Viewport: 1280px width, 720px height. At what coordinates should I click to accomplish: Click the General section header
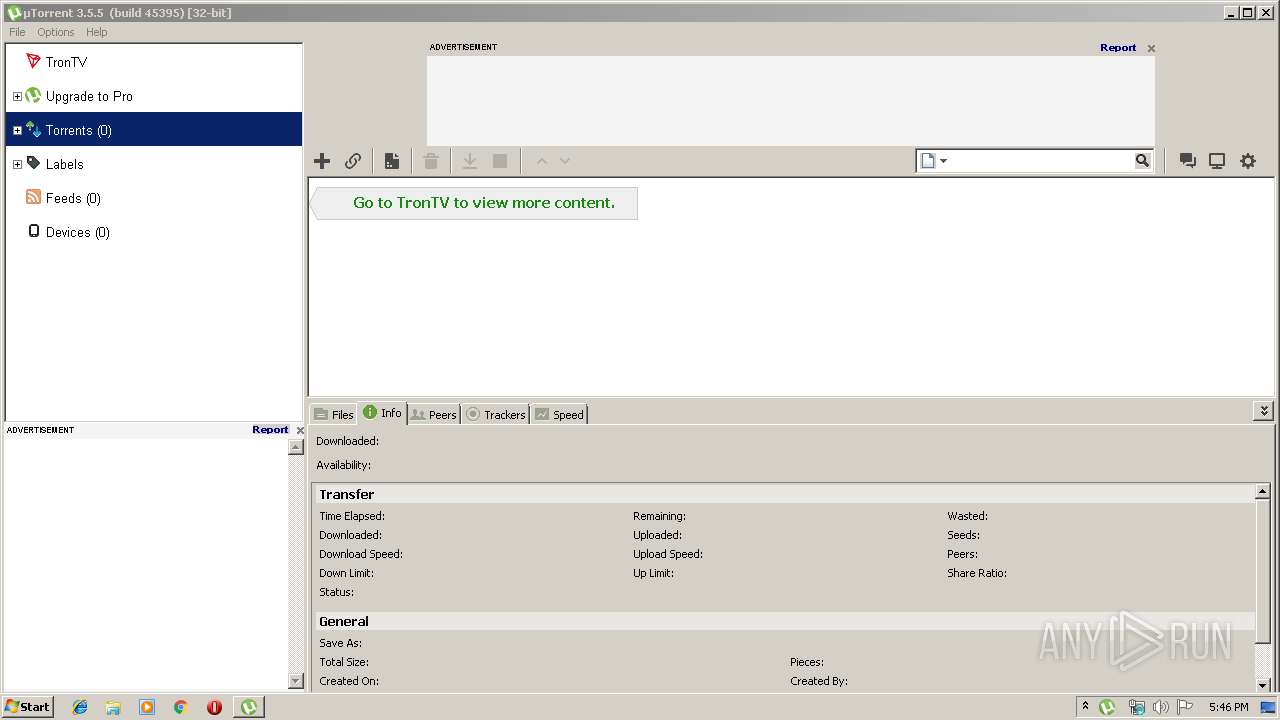(784, 621)
